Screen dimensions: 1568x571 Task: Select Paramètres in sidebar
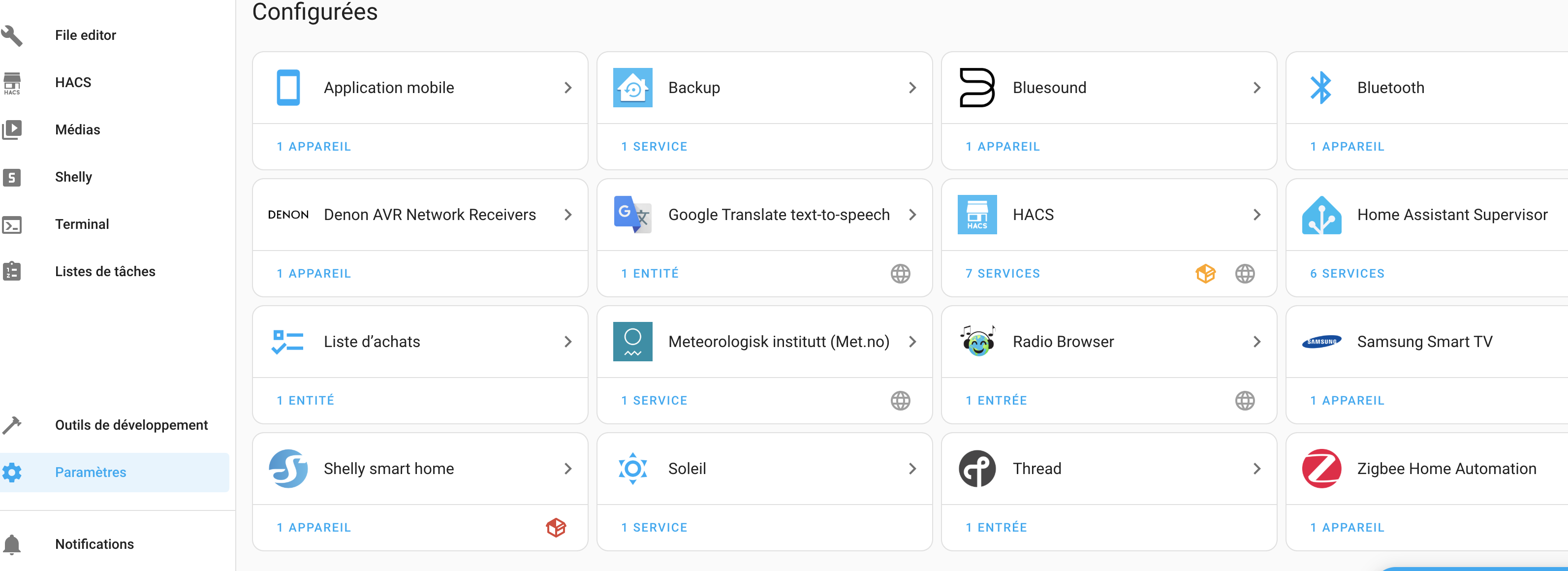tap(115, 473)
